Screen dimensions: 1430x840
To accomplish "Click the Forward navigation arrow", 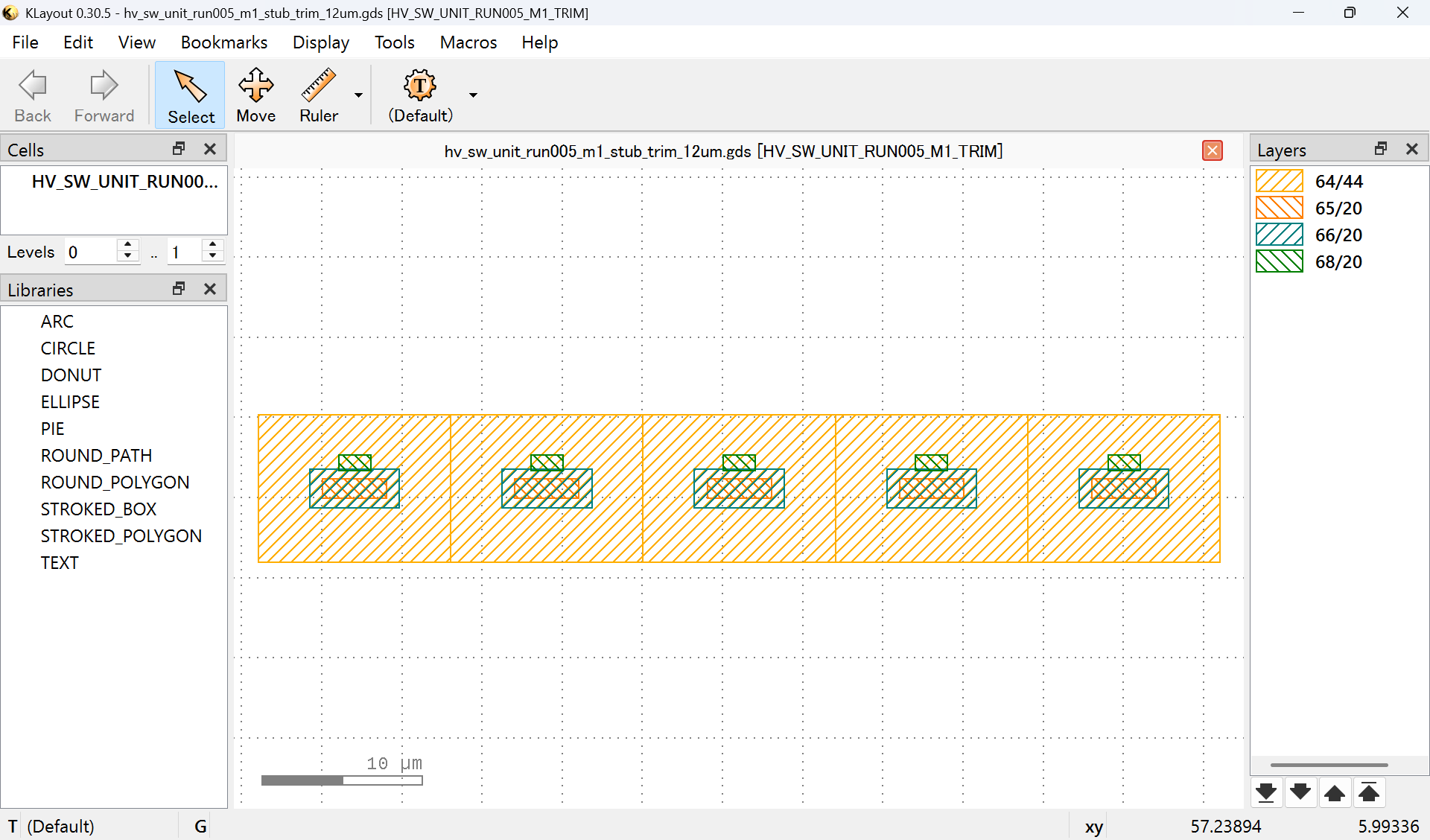I will pos(104,95).
